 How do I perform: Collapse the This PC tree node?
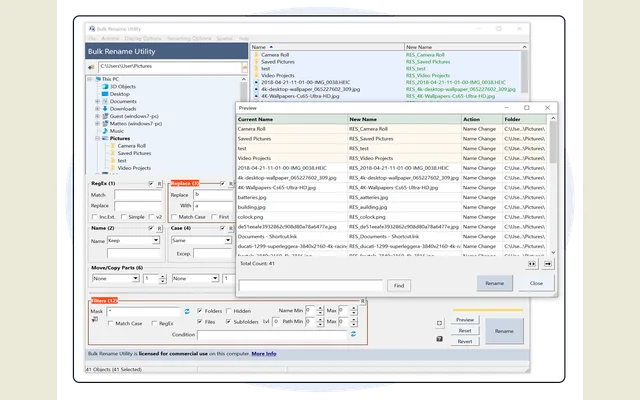pos(90,79)
